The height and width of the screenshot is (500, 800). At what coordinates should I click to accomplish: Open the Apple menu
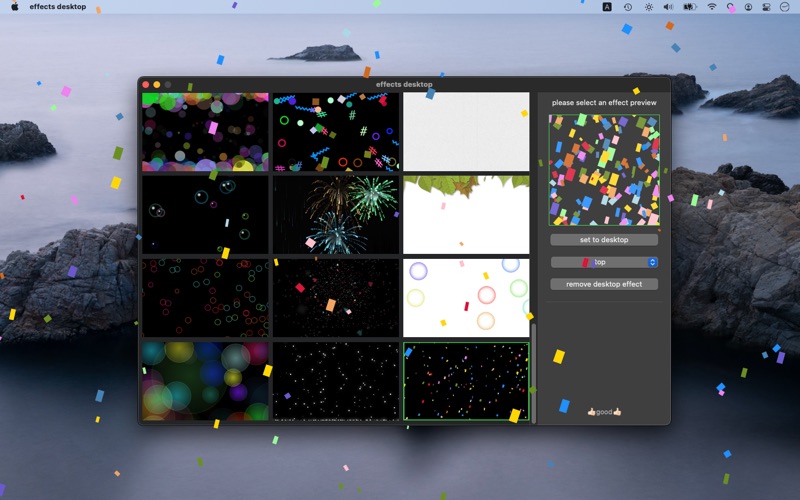(x=15, y=7)
